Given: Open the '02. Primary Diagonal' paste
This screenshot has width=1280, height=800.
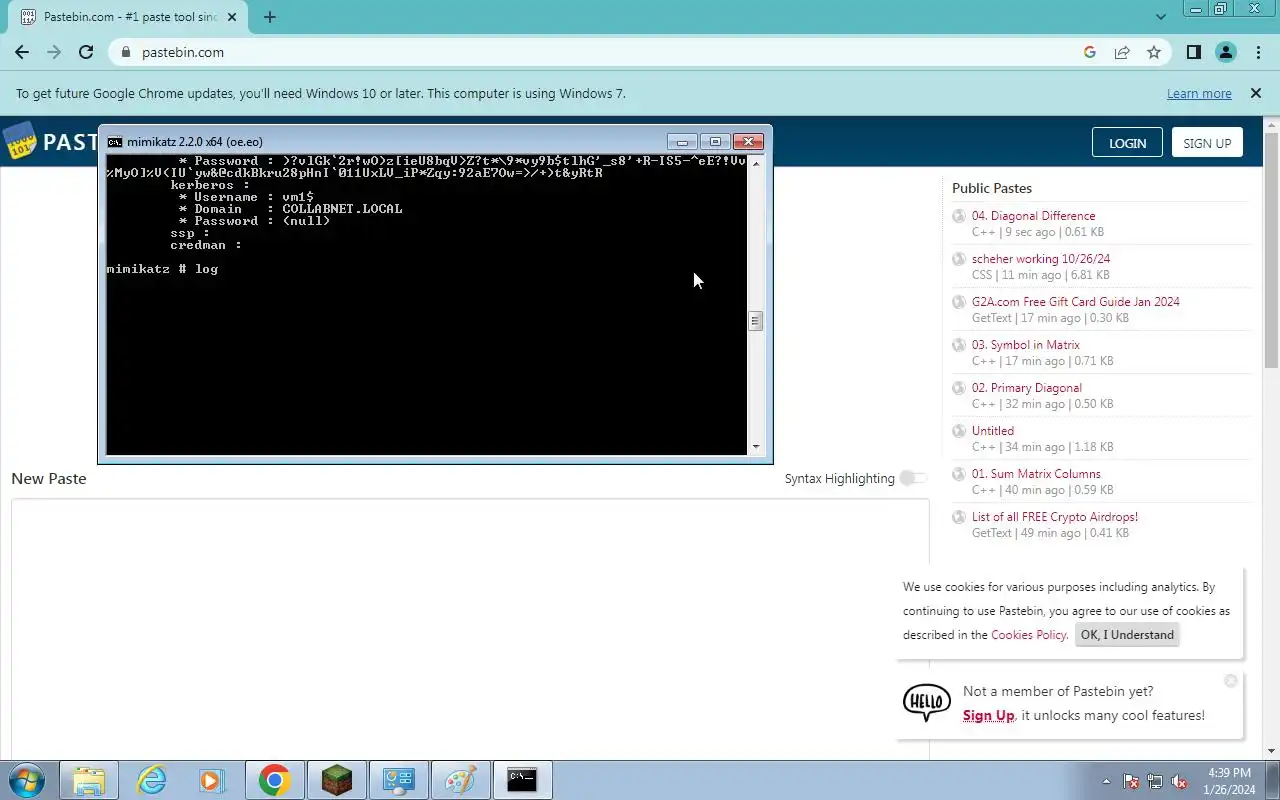Looking at the screenshot, I should 1027,388.
